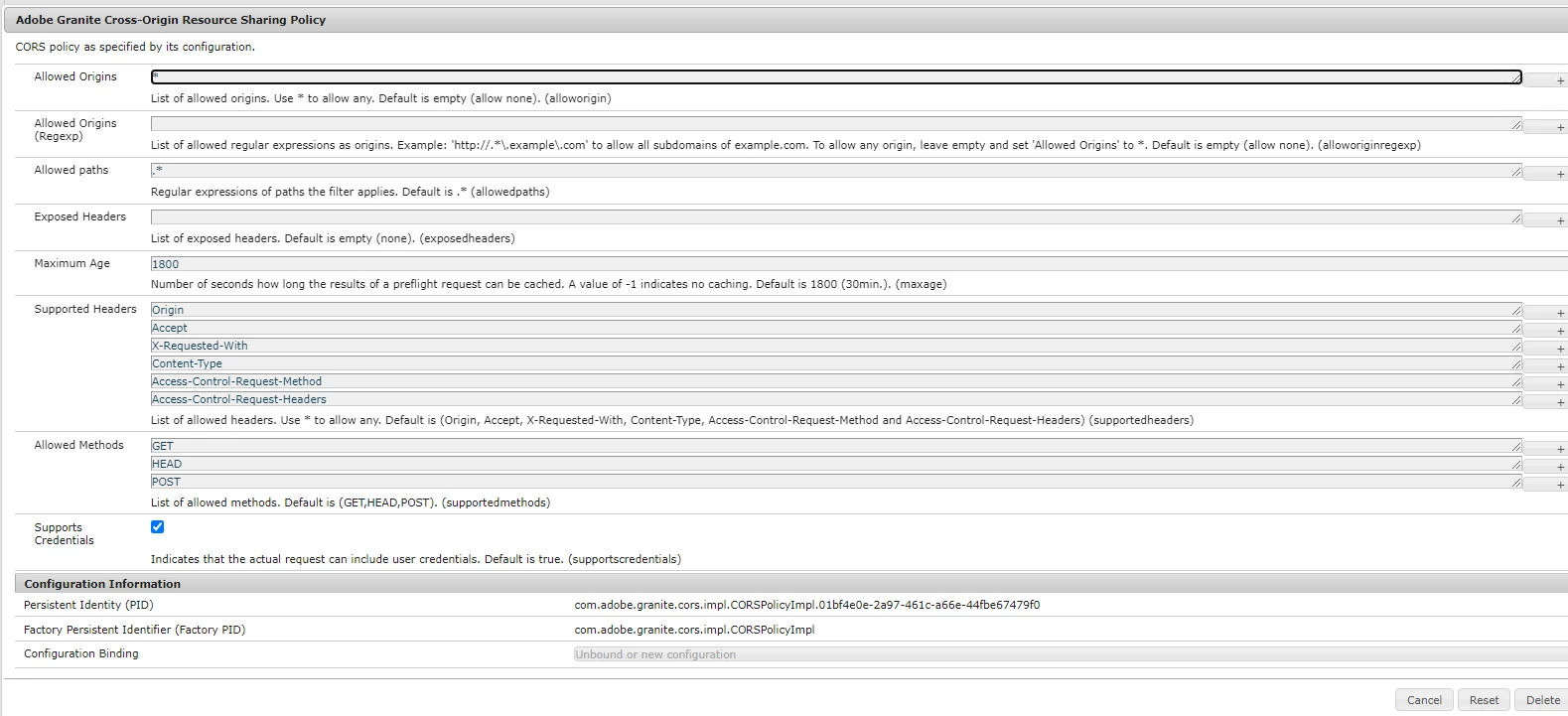Add Allowed paths entry with plus

pyautogui.click(x=1547, y=174)
